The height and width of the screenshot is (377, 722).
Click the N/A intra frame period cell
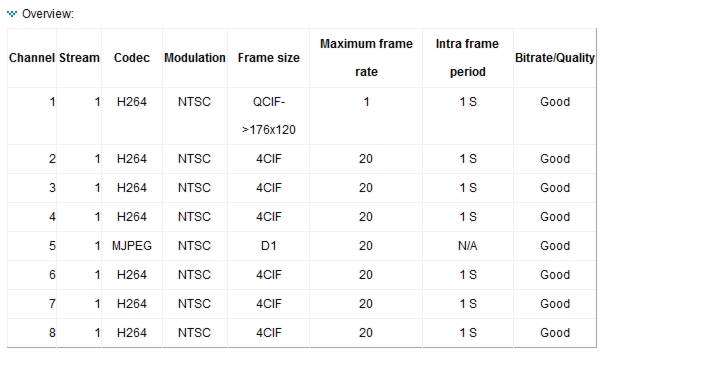(467, 246)
